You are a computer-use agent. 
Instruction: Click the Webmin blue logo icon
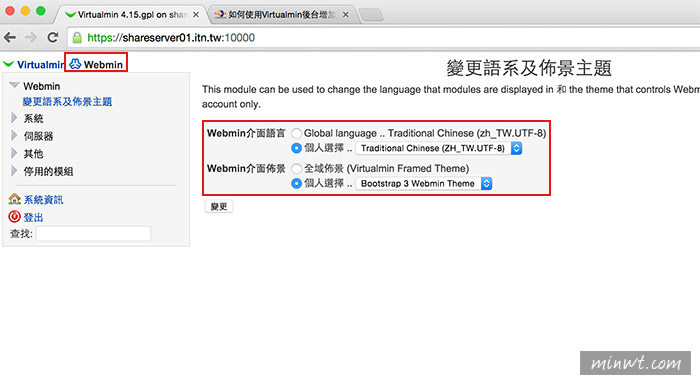75,64
